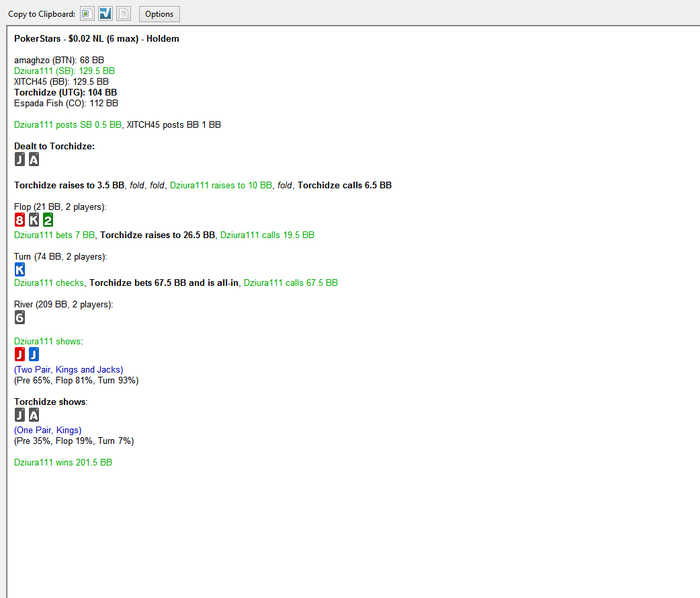Click 'Turn (74 BB, 2 players):' label
Image resolution: width=700 pixels, height=598 pixels.
pos(60,257)
